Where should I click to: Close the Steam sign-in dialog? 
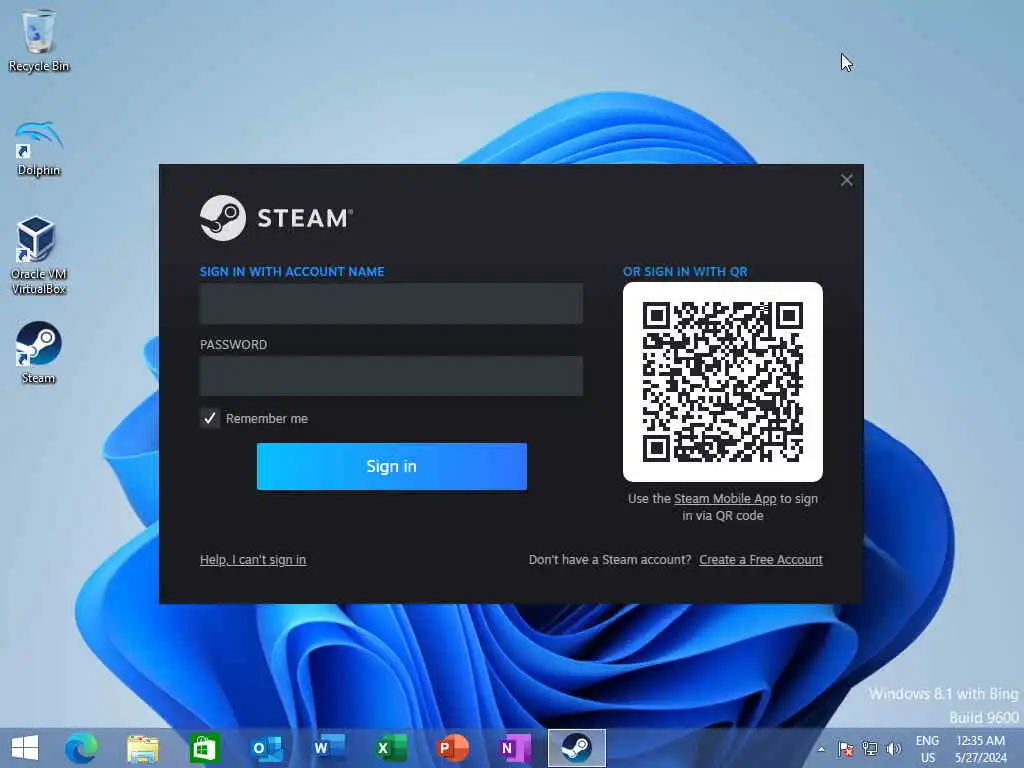[x=846, y=180]
